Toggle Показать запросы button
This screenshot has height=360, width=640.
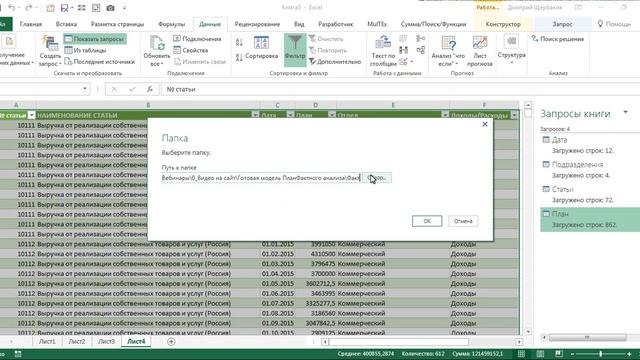coord(95,39)
